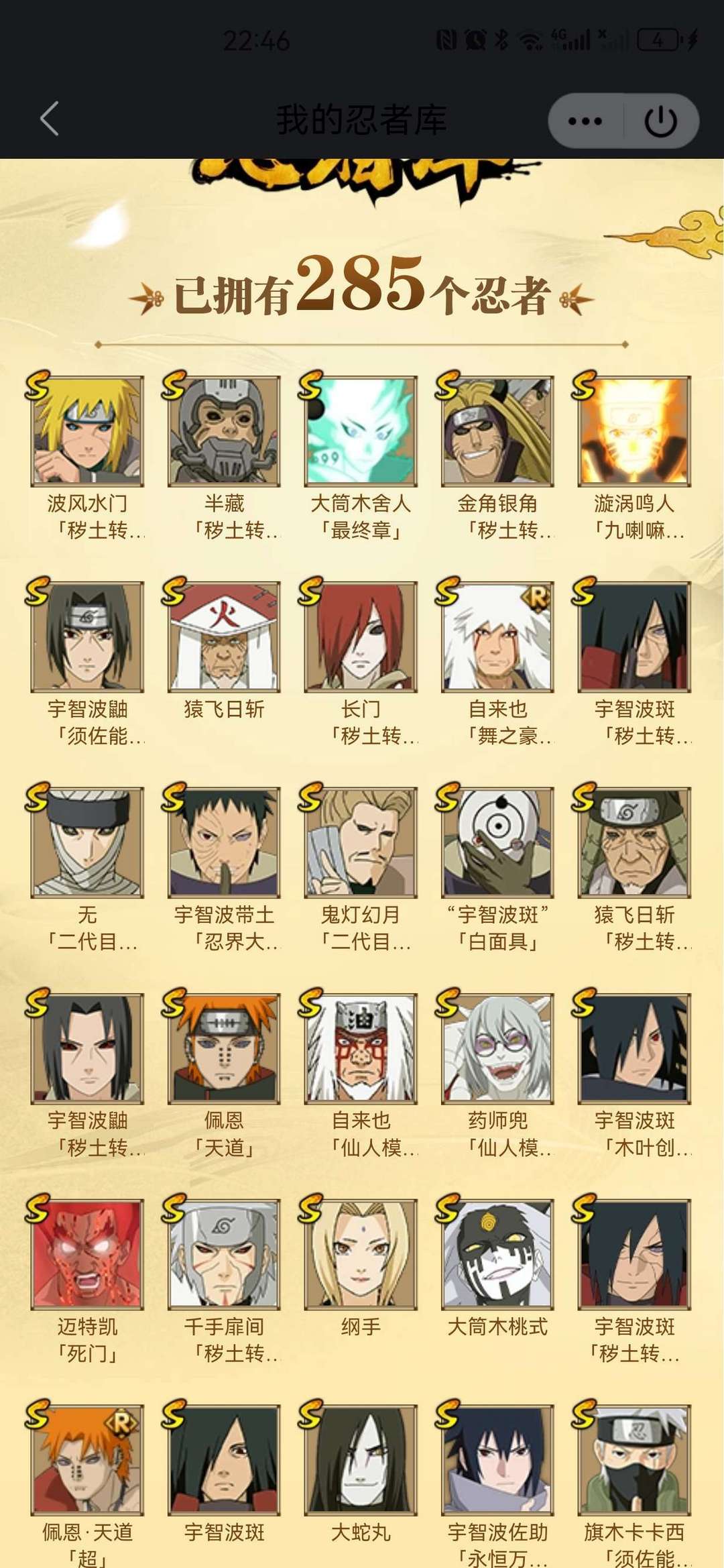The width and height of the screenshot is (724, 1568).
Task: Select 波风水门 ninja portrait
Action: (87, 431)
